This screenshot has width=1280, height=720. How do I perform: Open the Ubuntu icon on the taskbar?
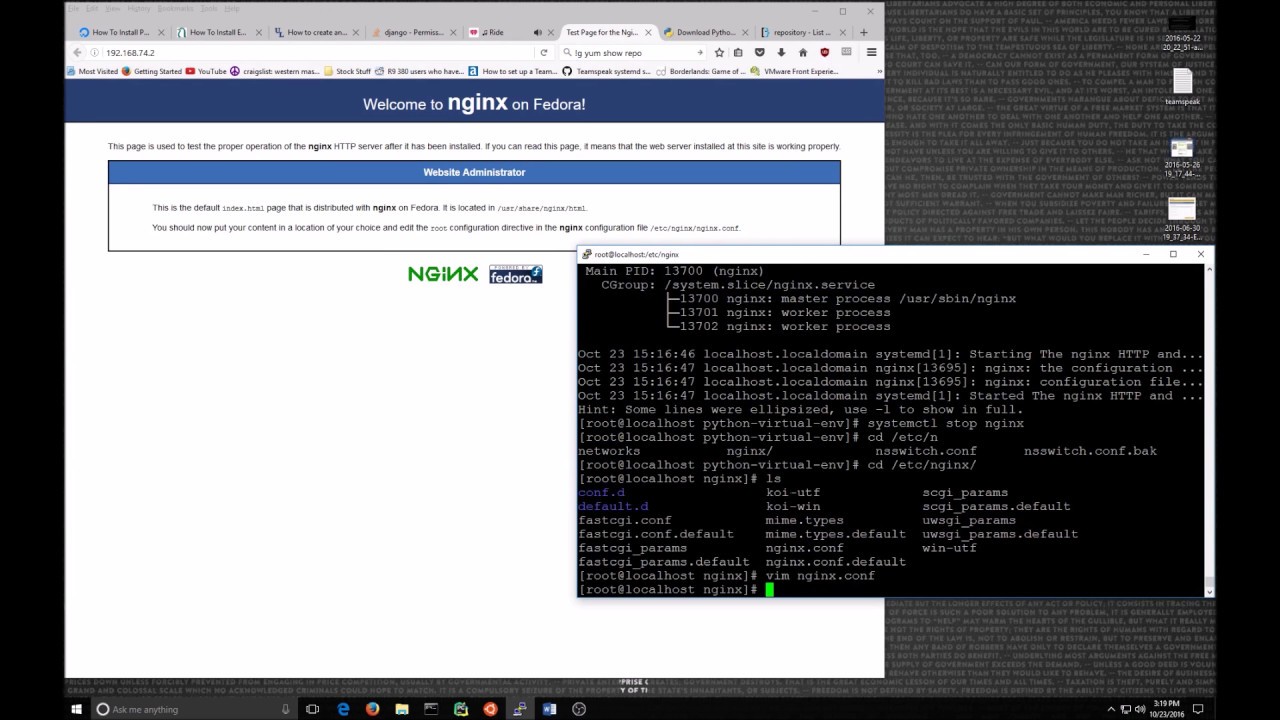coord(490,709)
